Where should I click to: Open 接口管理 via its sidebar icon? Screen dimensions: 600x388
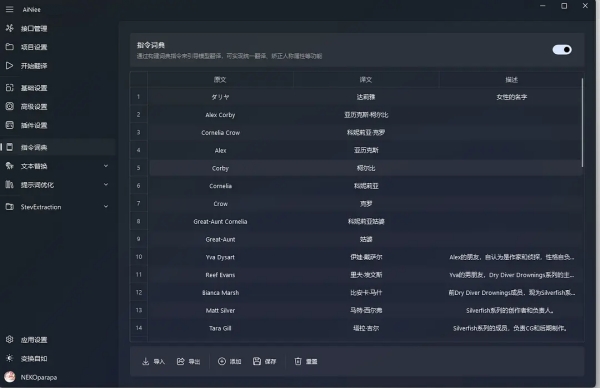(10, 28)
